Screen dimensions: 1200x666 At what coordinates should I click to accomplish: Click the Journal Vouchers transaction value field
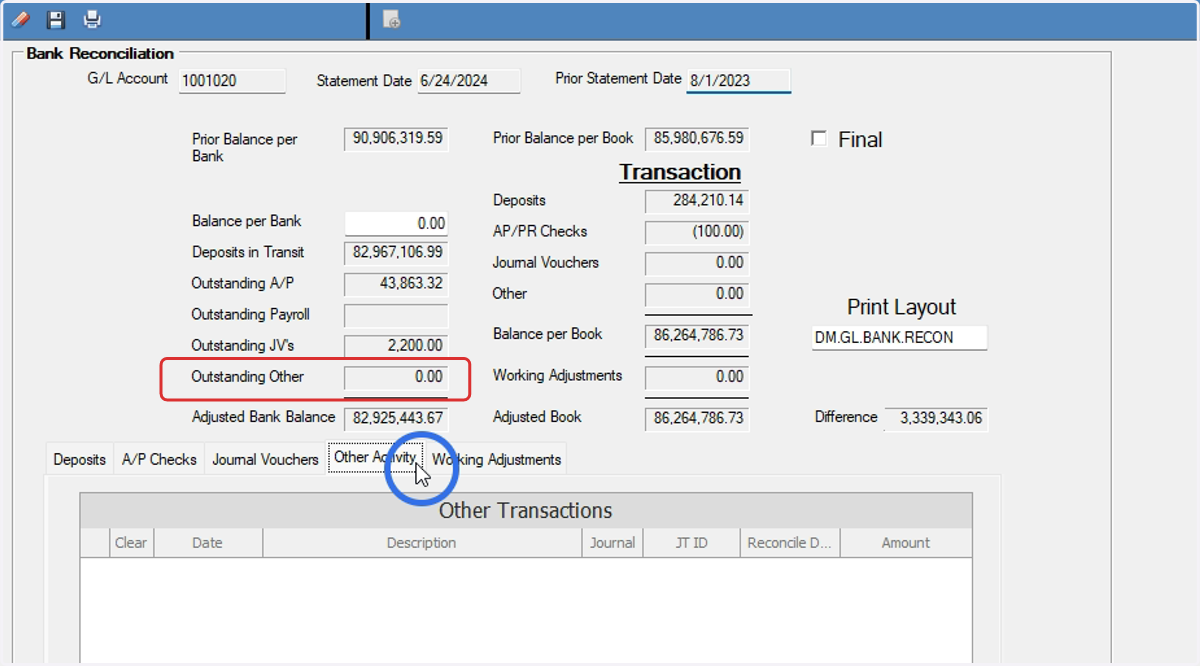tap(697, 263)
